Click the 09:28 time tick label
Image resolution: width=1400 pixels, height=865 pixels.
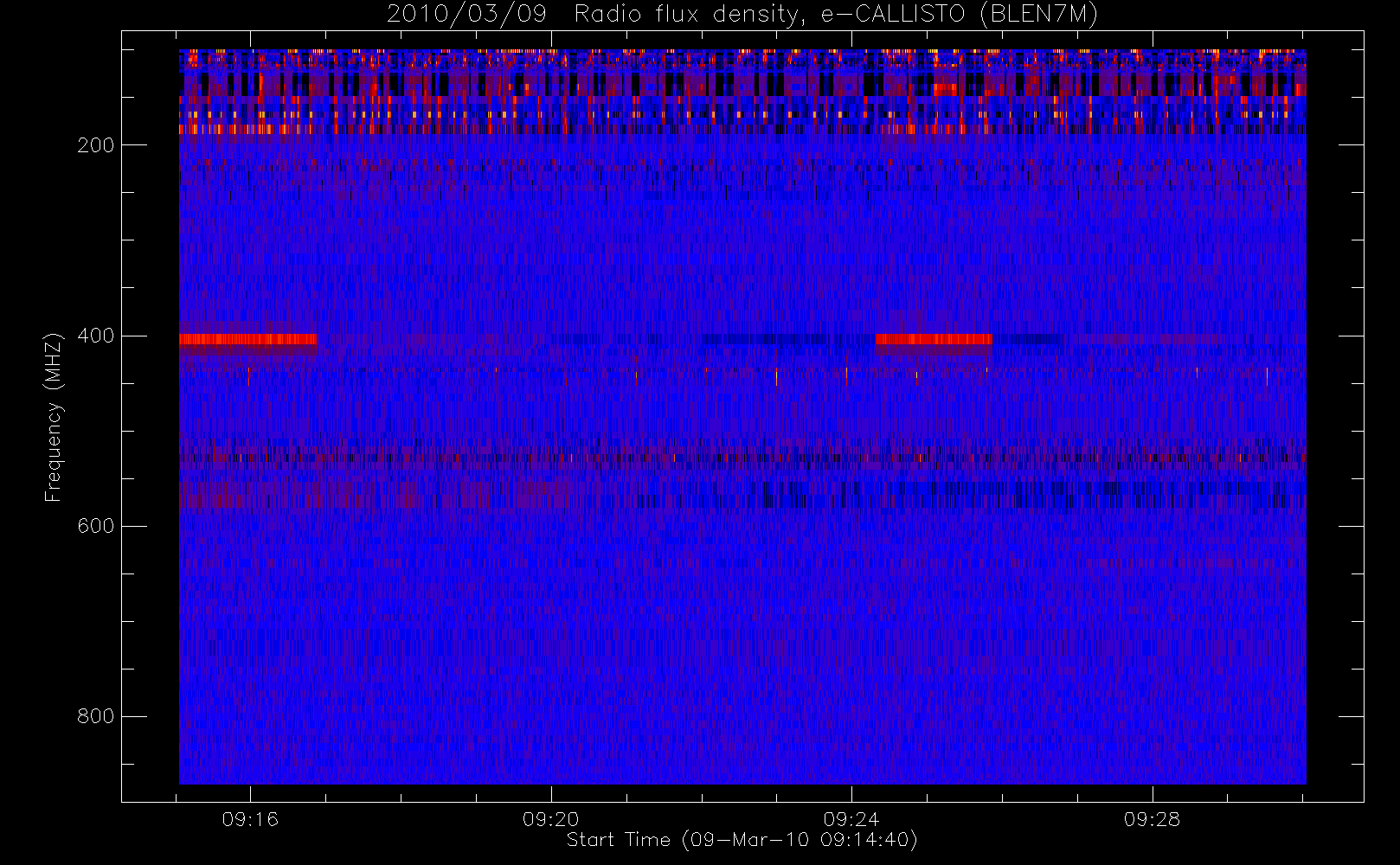click(1152, 819)
